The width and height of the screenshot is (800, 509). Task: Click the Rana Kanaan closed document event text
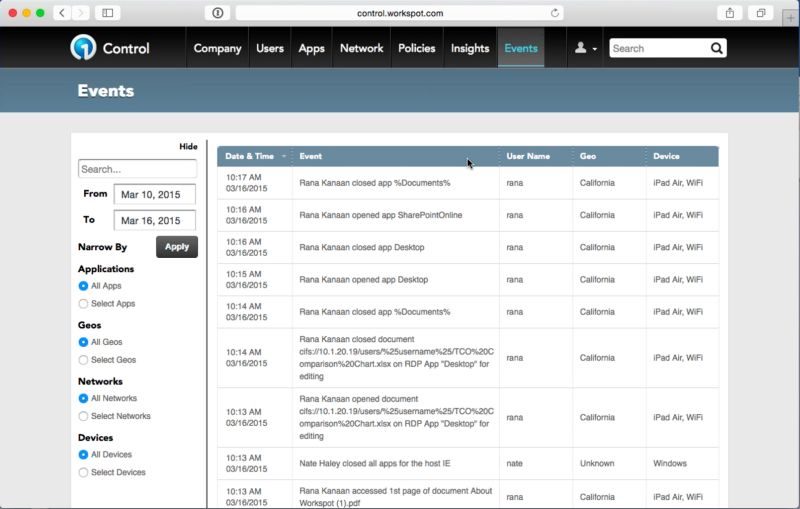click(396, 358)
